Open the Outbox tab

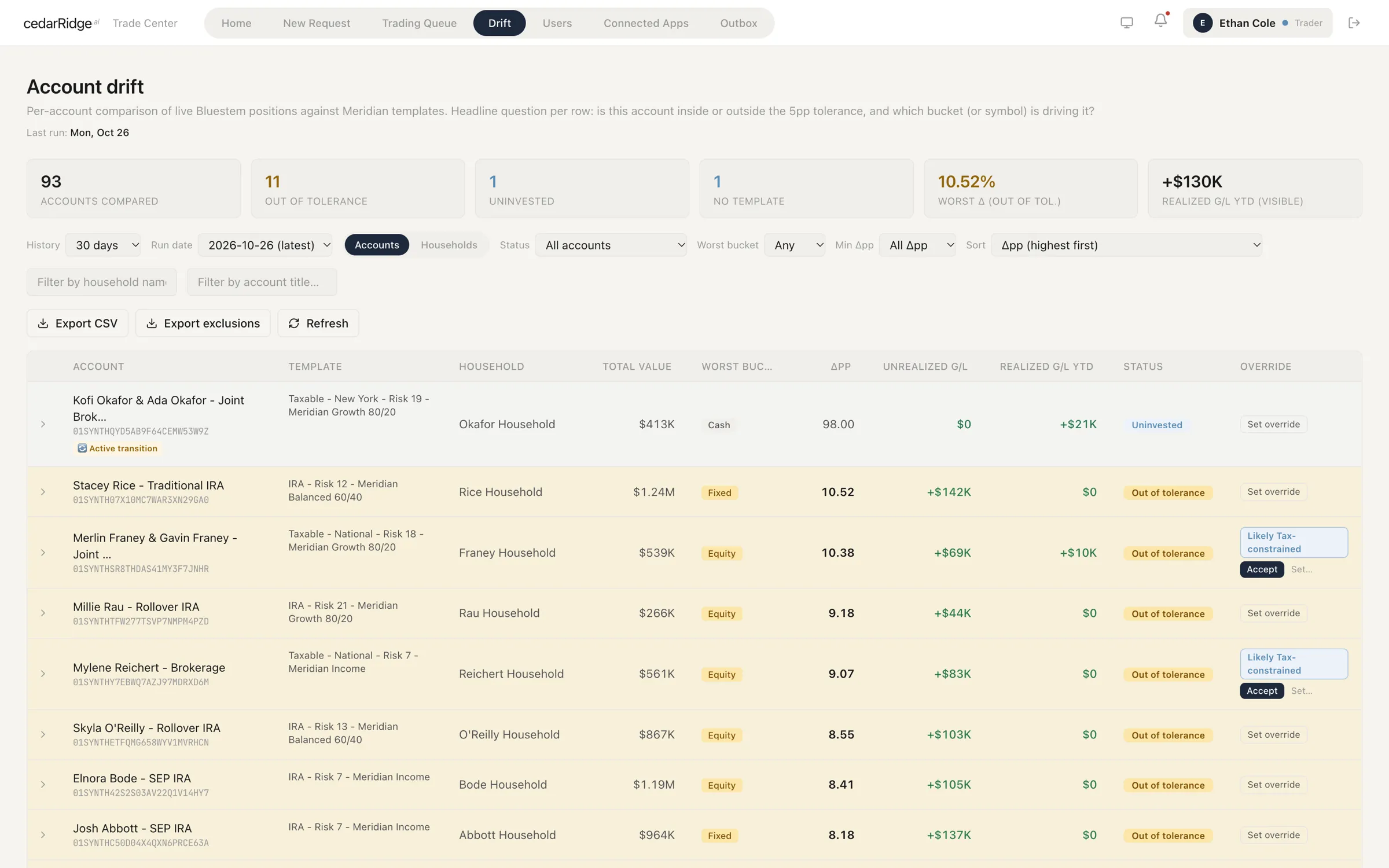click(x=738, y=23)
